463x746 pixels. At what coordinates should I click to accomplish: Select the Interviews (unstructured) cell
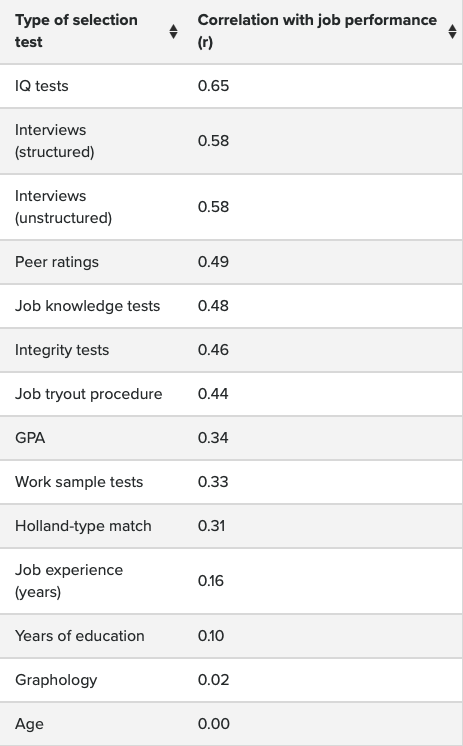(x=63, y=207)
